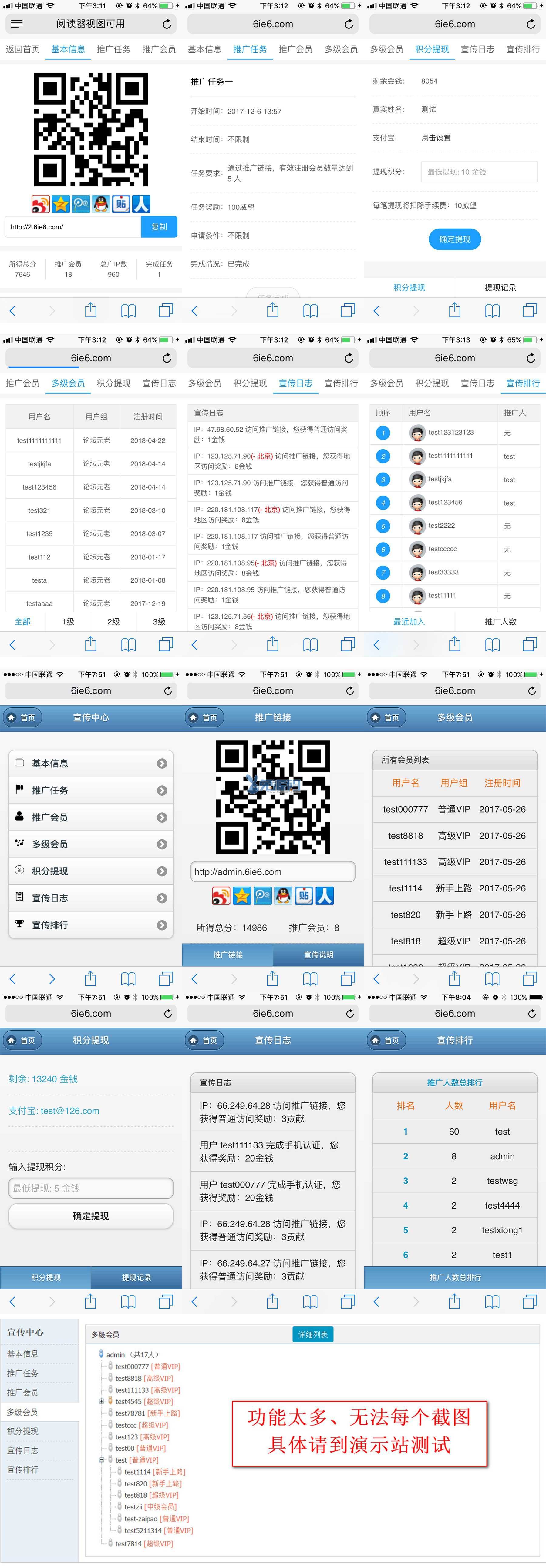The width and height of the screenshot is (546, 1568).
Task: Switch to the 返回首页 tab
Action: [22, 49]
